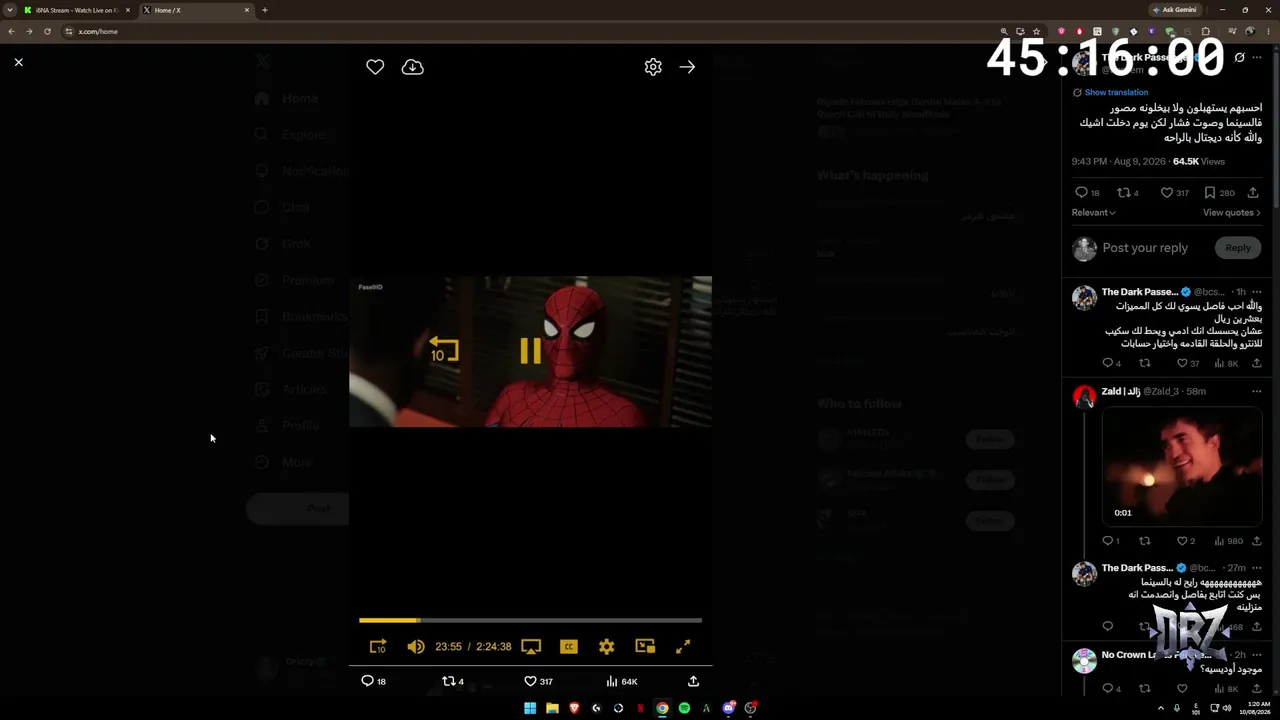Share Zald's reply

pyautogui.click(x=1256, y=541)
